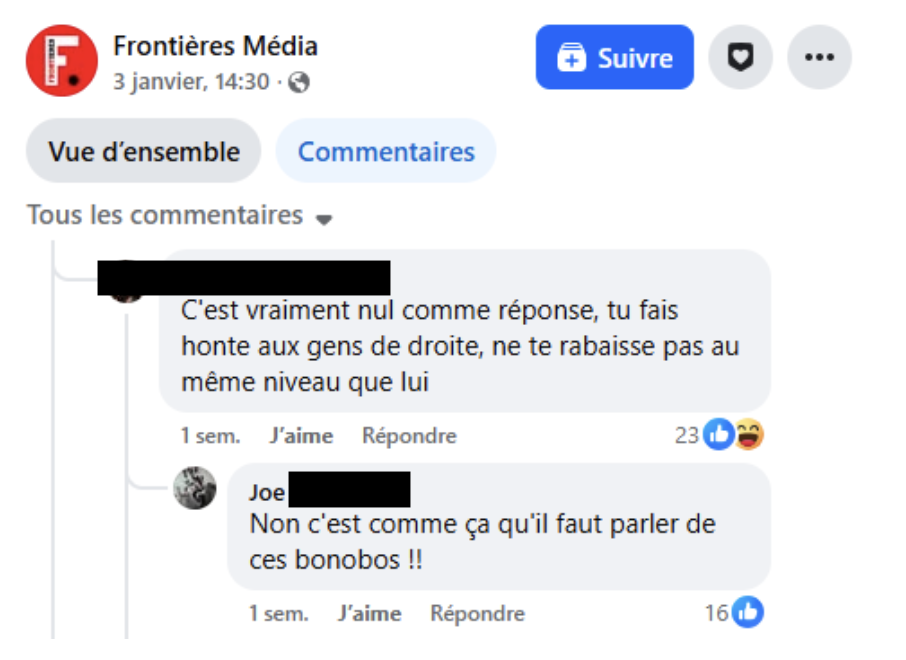906x660 pixels.
Task: Select the Commentaires tab
Action: click(x=386, y=152)
